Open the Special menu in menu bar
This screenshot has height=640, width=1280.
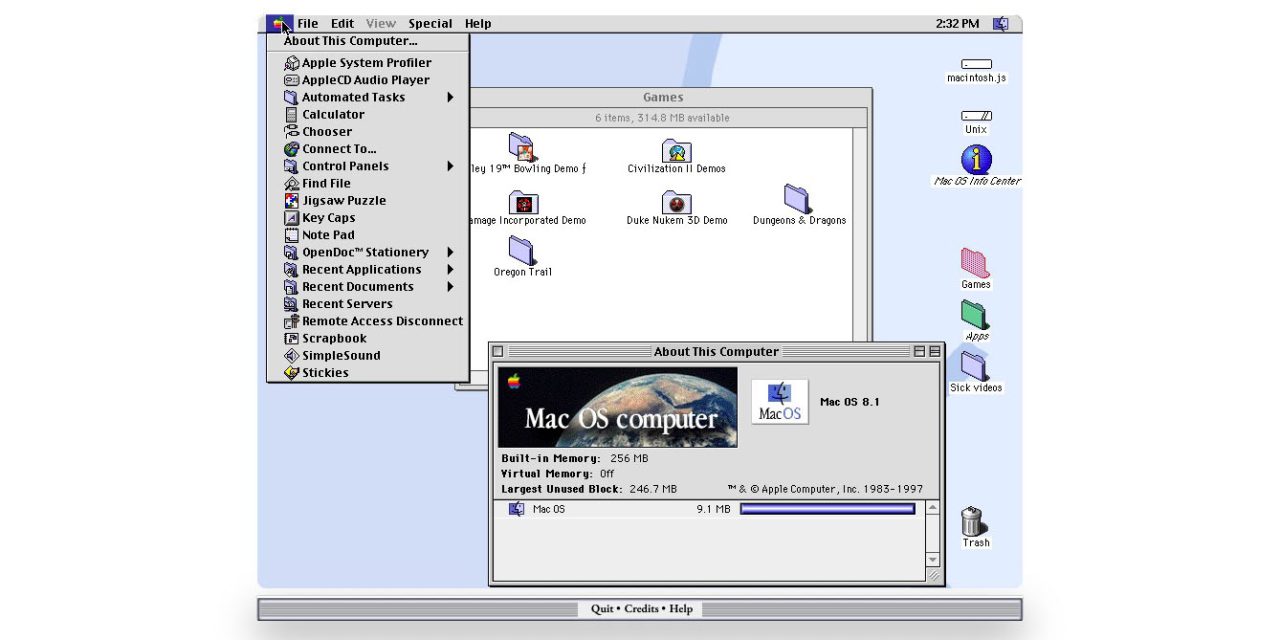[x=430, y=24]
